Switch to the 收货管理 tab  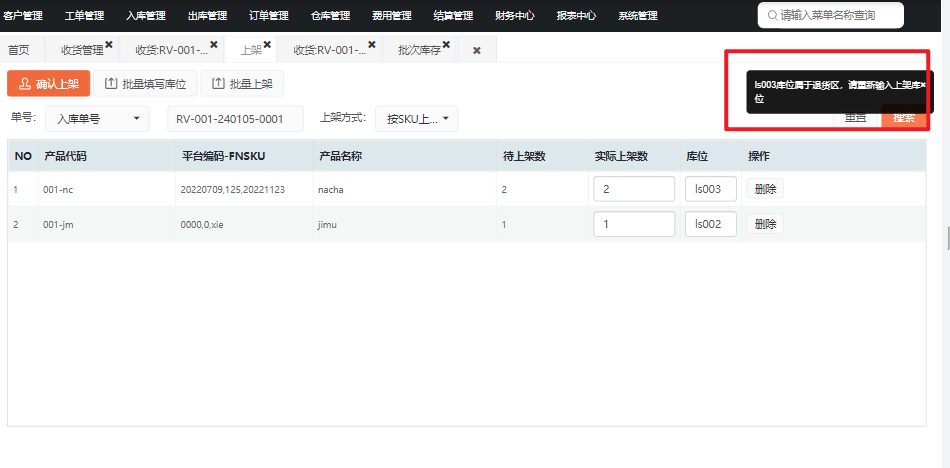click(x=82, y=51)
